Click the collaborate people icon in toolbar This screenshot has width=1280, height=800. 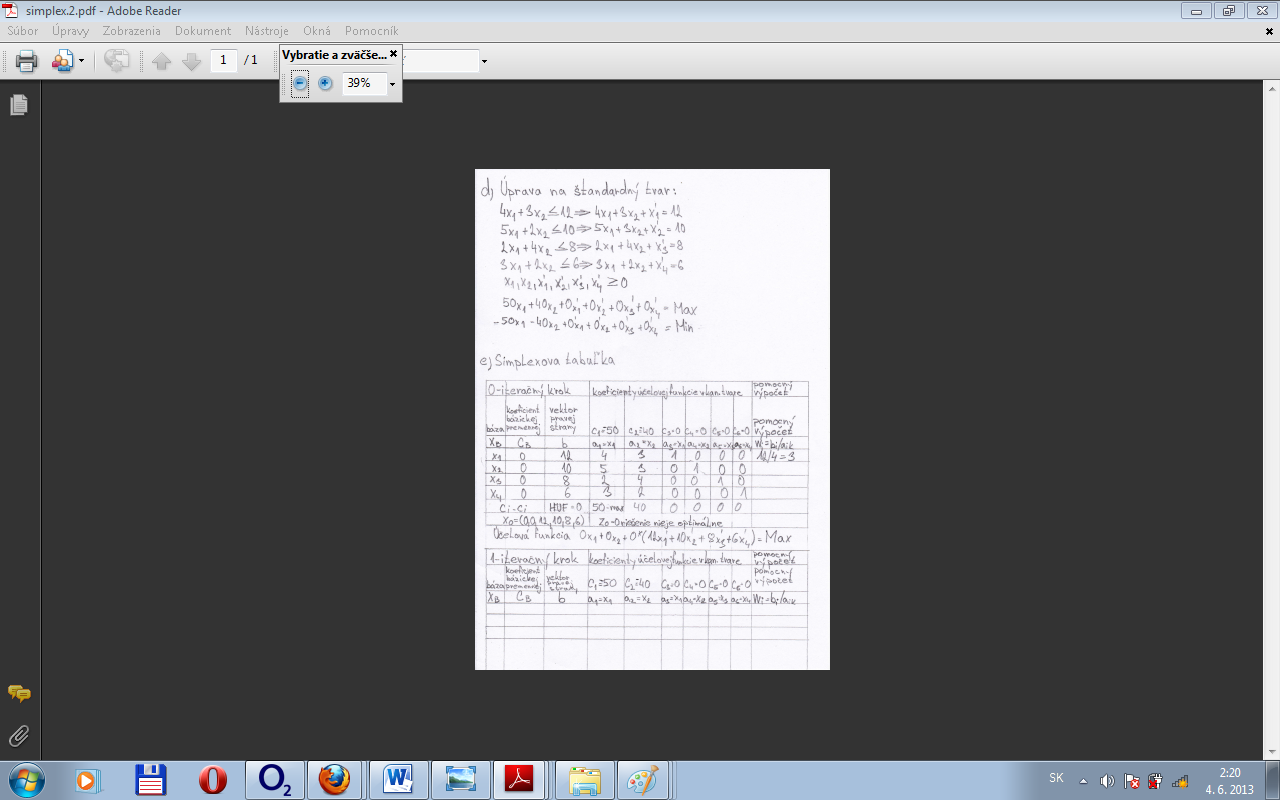(x=62, y=61)
